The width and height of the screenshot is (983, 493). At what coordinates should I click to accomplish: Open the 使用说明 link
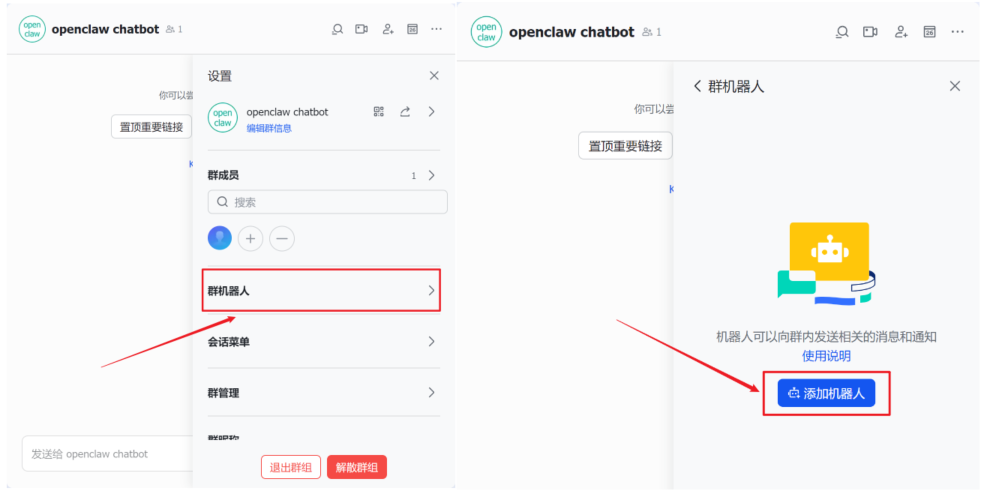pos(826,356)
